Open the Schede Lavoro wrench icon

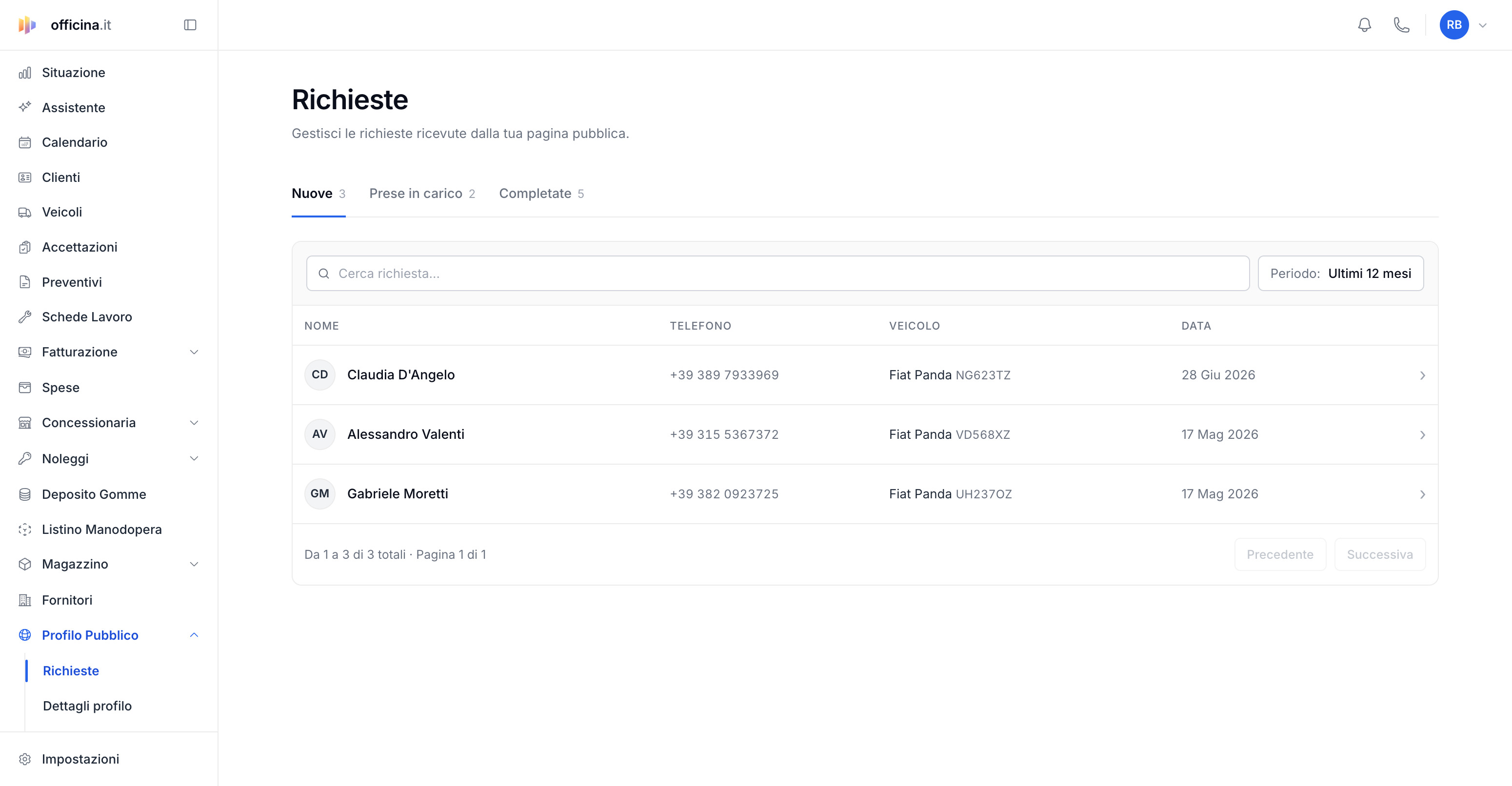[x=25, y=317]
